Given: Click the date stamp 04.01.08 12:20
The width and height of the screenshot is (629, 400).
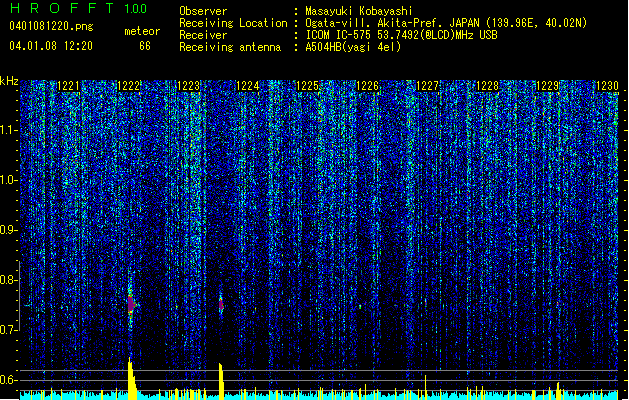Looking at the screenshot, I should tap(51, 46).
